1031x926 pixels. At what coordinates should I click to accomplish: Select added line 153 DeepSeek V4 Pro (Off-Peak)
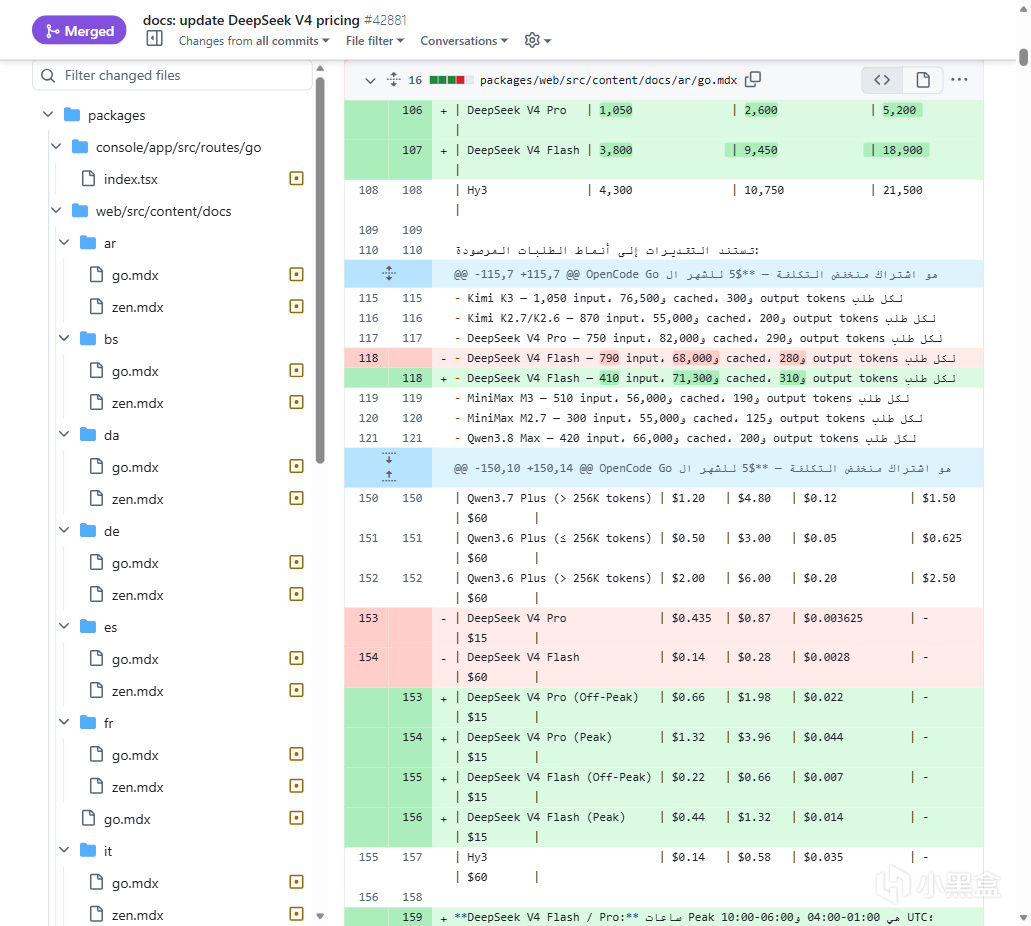tap(663, 707)
